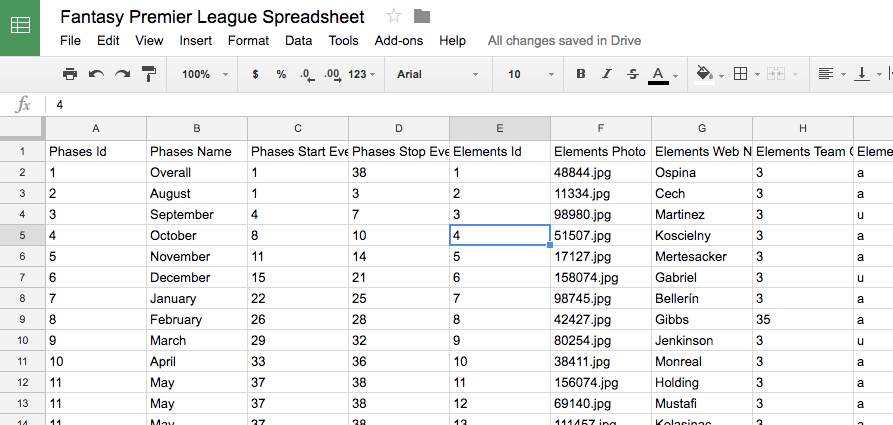Select the cell containing Jenkinson

[702, 341]
